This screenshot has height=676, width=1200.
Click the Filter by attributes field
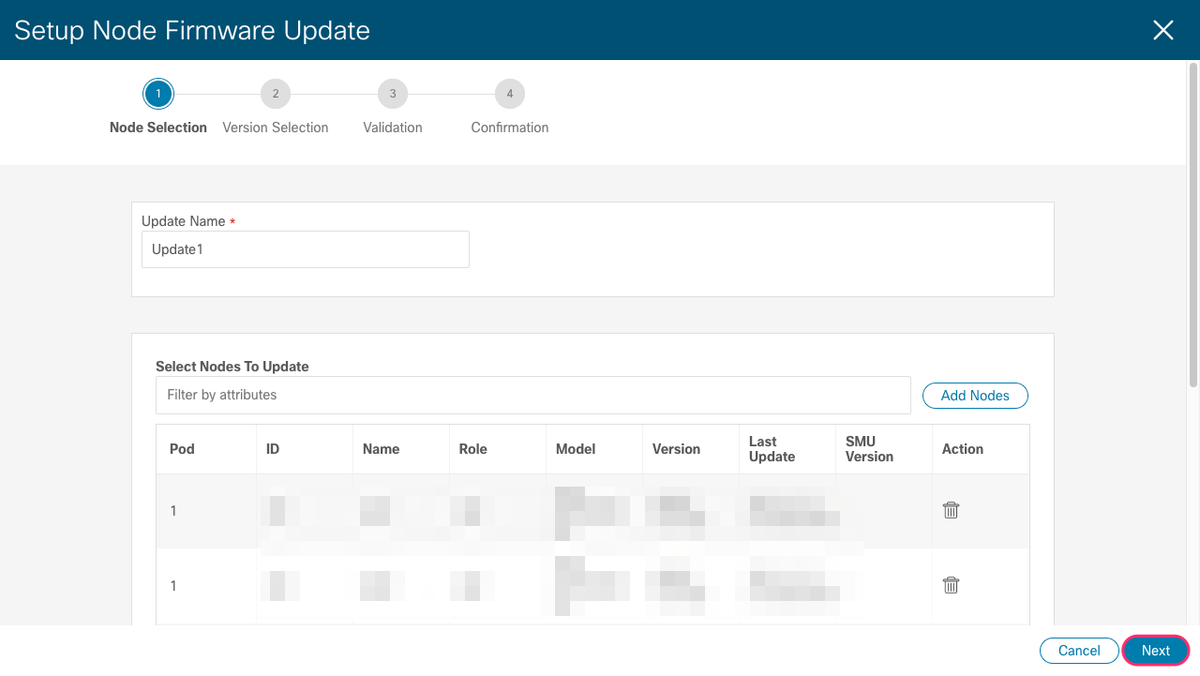533,395
